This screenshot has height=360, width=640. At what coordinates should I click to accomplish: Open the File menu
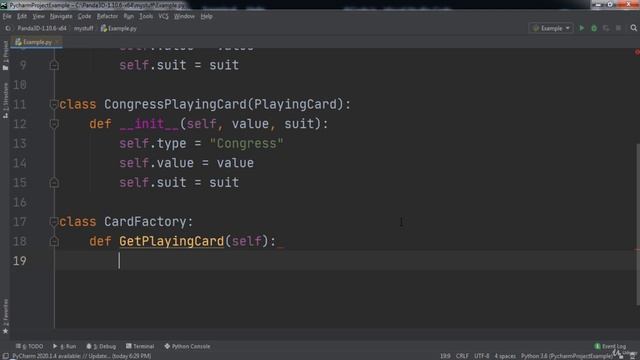[x=7, y=16]
